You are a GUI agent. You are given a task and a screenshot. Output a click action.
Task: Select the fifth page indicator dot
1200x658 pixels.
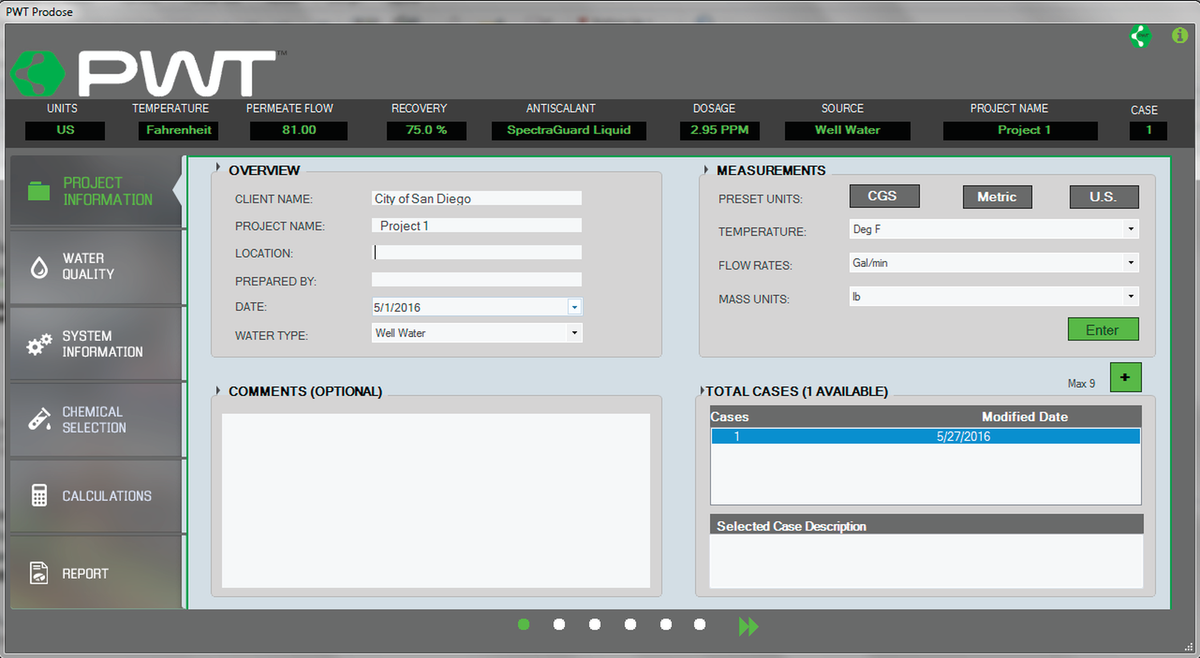[666, 624]
